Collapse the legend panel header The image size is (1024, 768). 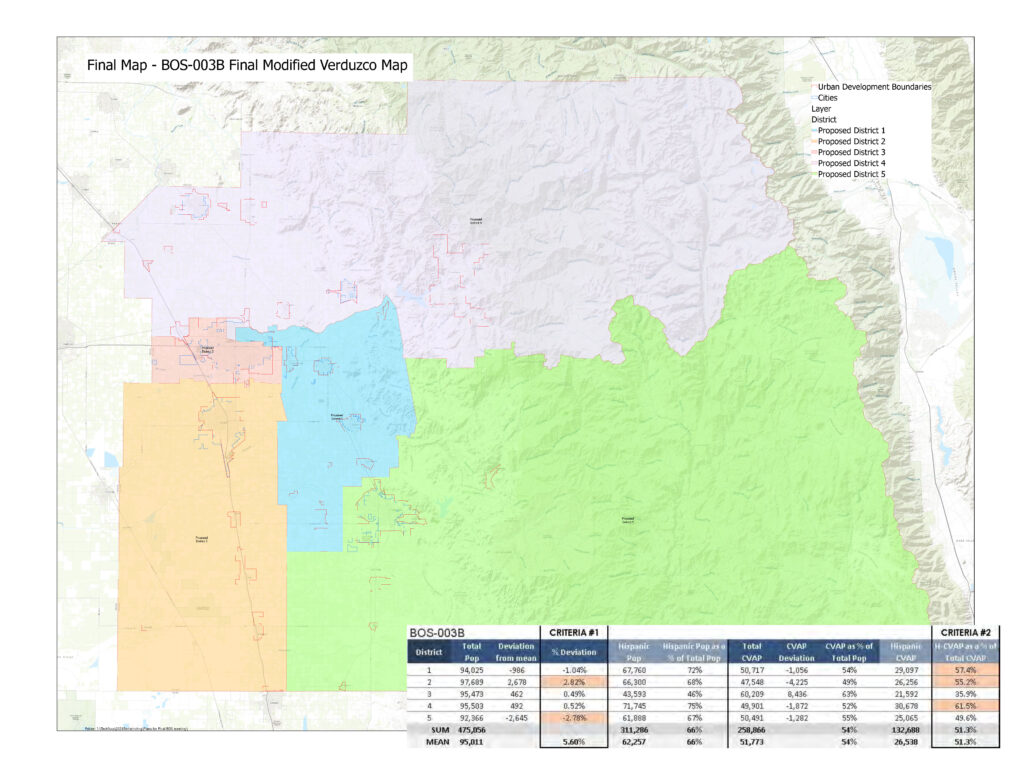click(x=874, y=87)
